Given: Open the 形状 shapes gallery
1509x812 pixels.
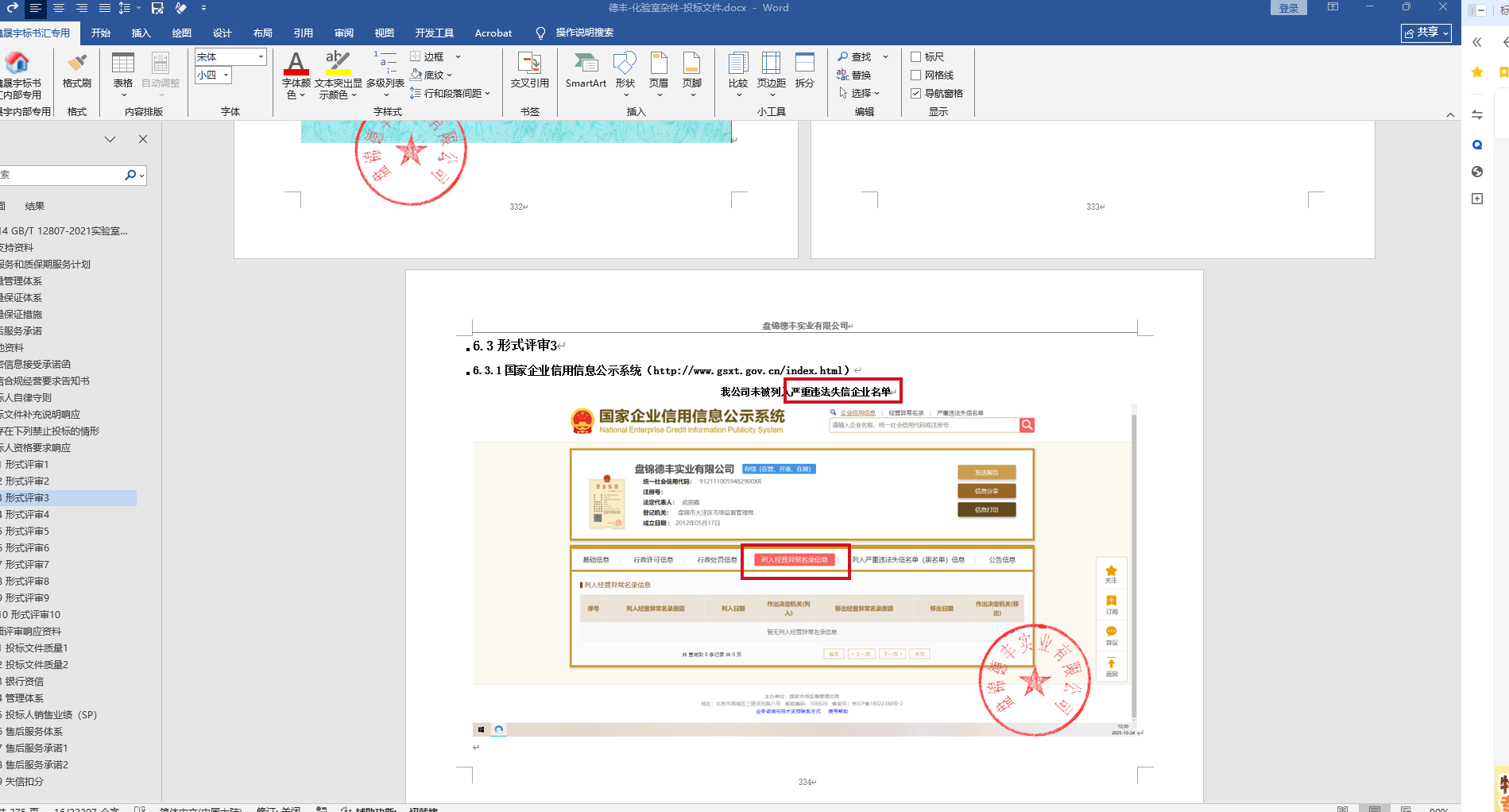Looking at the screenshot, I should pyautogui.click(x=625, y=75).
